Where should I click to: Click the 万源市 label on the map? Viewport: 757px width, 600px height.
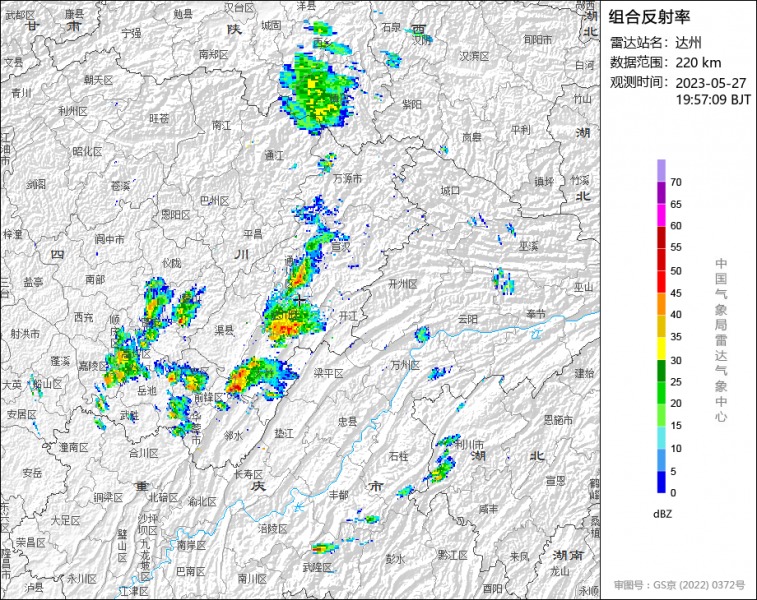pyautogui.click(x=347, y=178)
